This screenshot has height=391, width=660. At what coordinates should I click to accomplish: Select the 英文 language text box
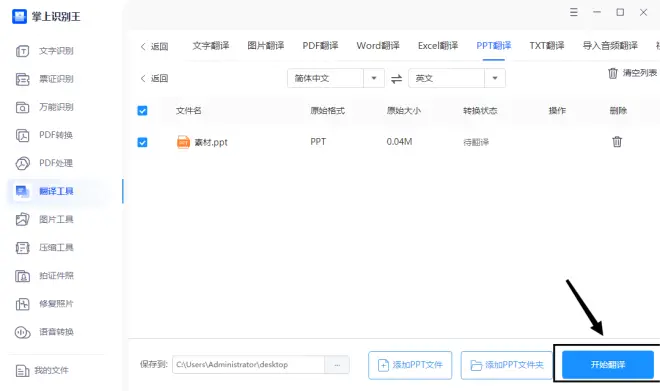pyautogui.click(x=446, y=78)
